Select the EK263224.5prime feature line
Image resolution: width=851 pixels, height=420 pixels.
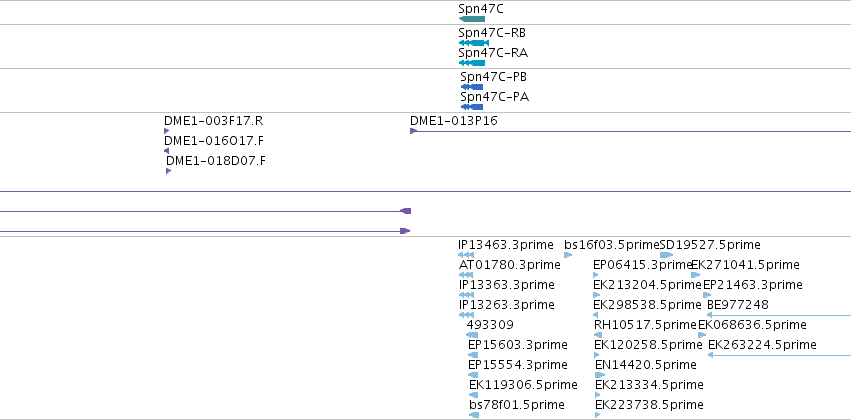coord(779,355)
